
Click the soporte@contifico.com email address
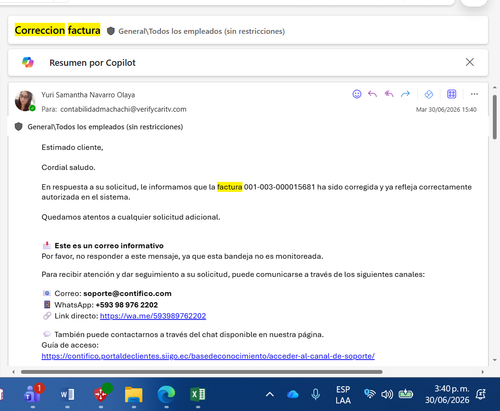click(127, 294)
